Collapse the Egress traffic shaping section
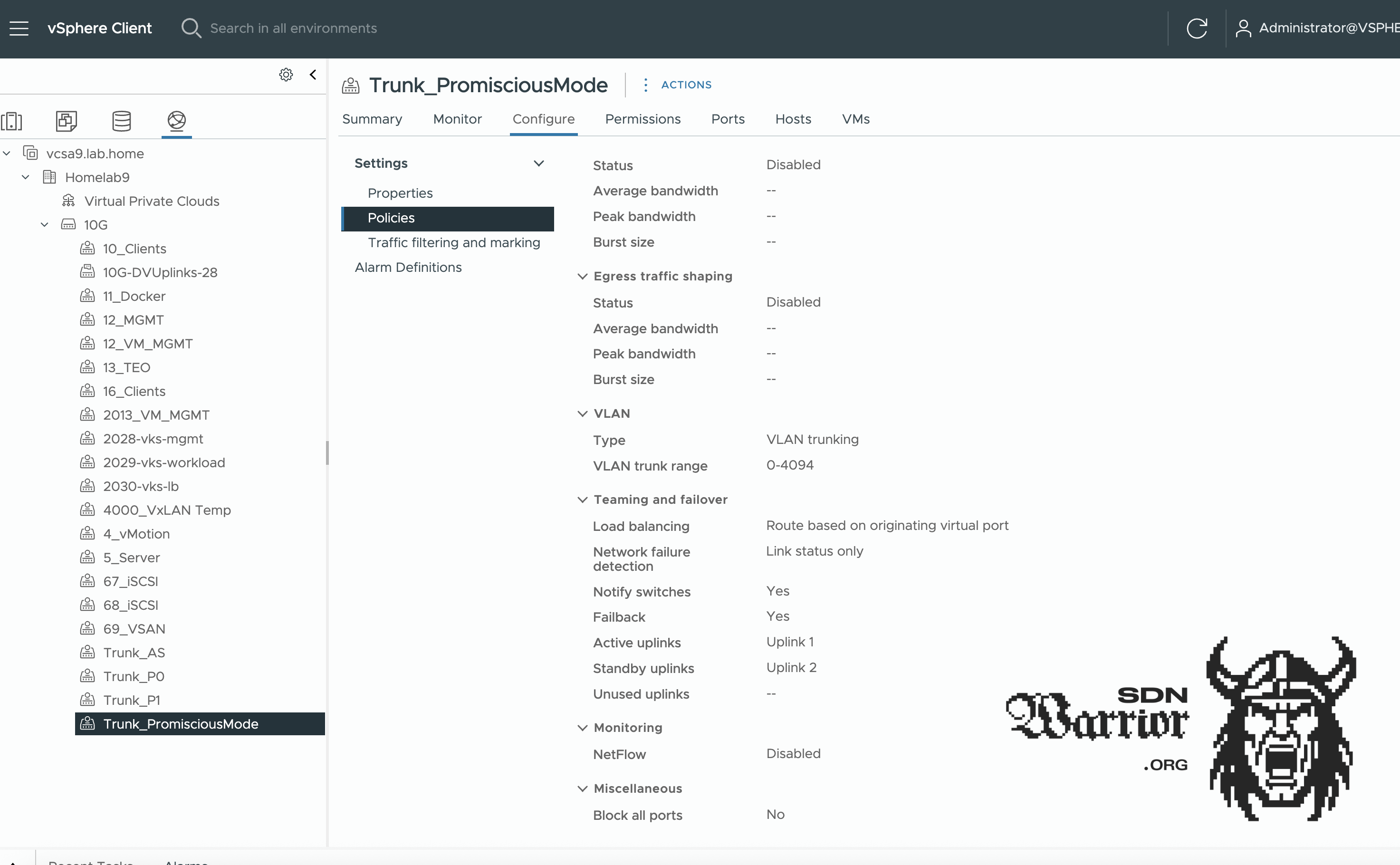Viewport: 1400px width, 865px height. [x=582, y=276]
